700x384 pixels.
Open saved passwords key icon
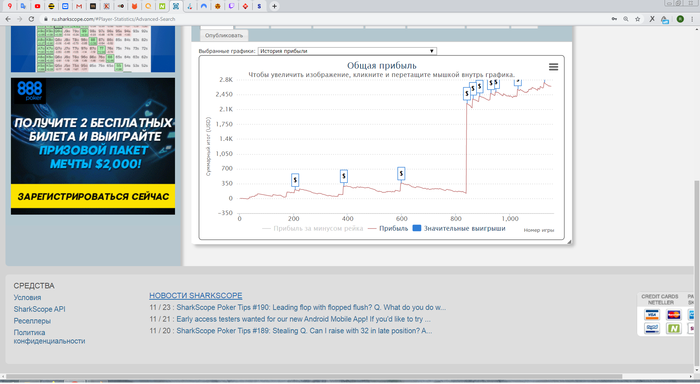614,19
